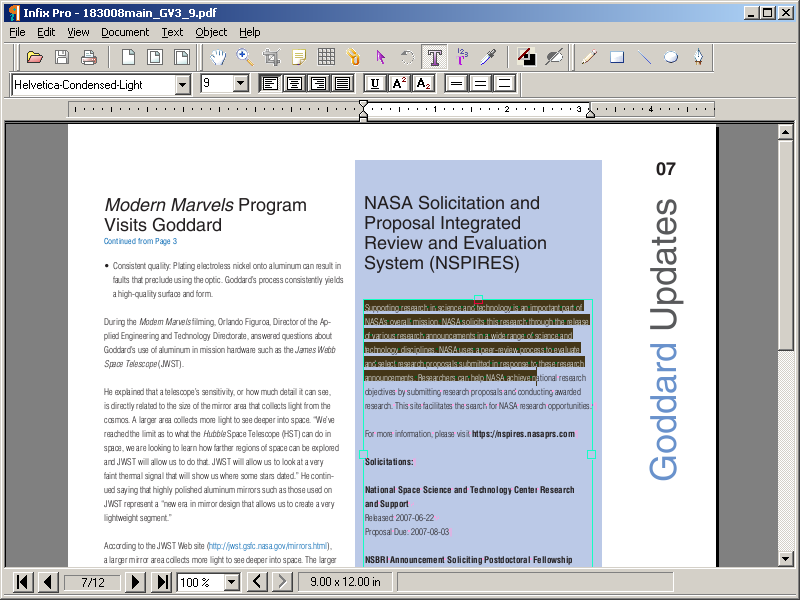Activate the Zoom magnifier tool

click(x=245, y=57)
